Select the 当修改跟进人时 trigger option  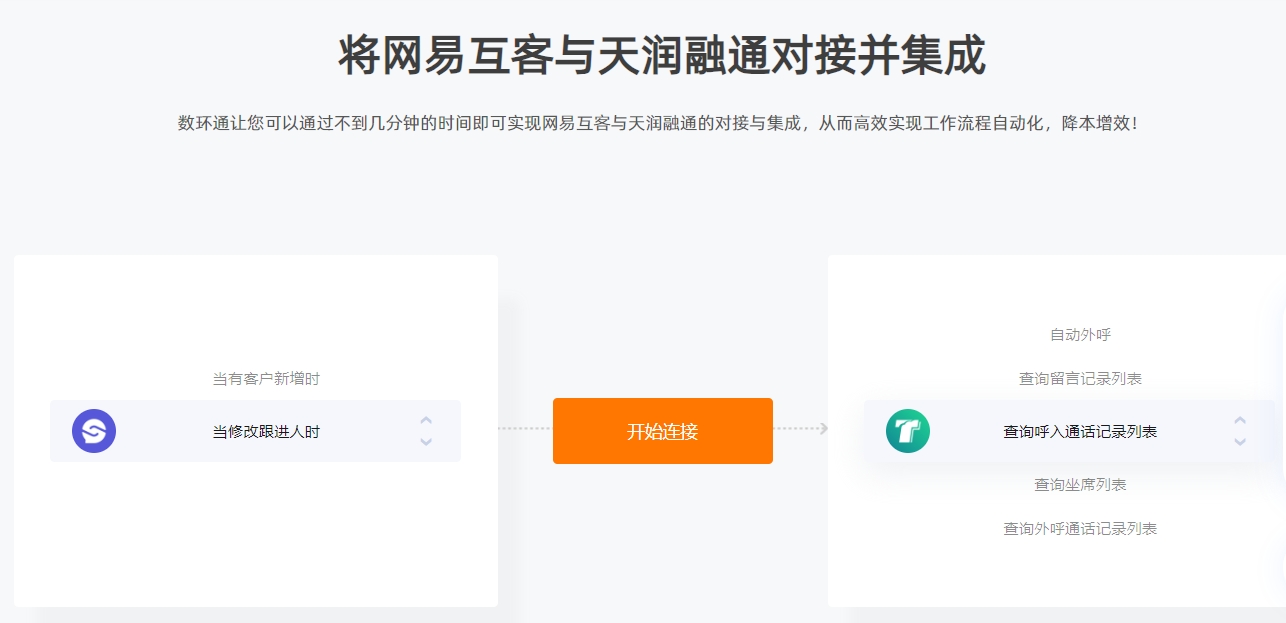(x=266, y=432)
